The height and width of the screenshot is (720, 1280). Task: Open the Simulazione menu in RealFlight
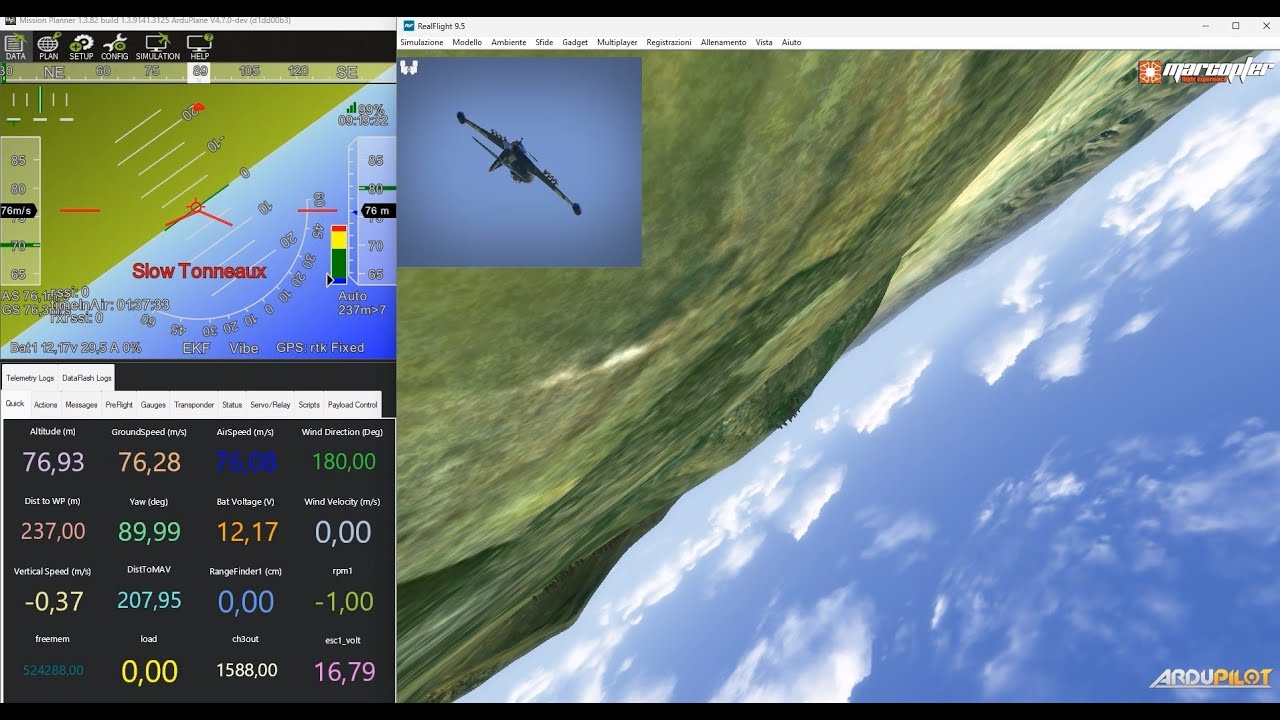[x=421, y=42]
